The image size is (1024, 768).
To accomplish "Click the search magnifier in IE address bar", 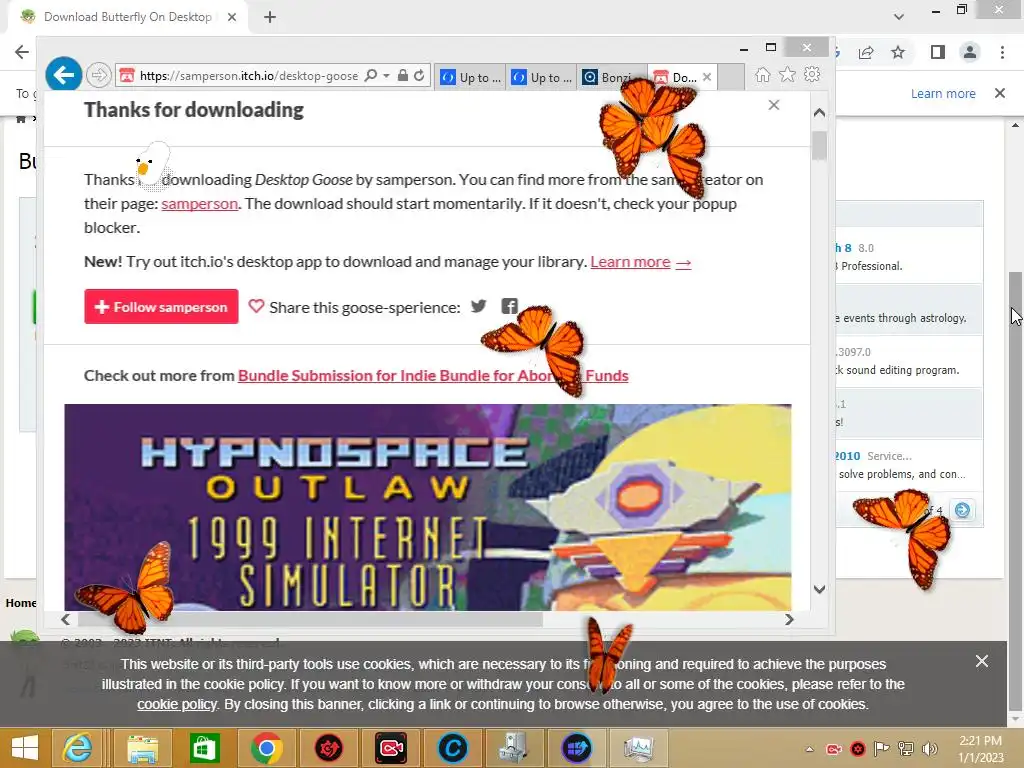I will click(x=370, y=76).
